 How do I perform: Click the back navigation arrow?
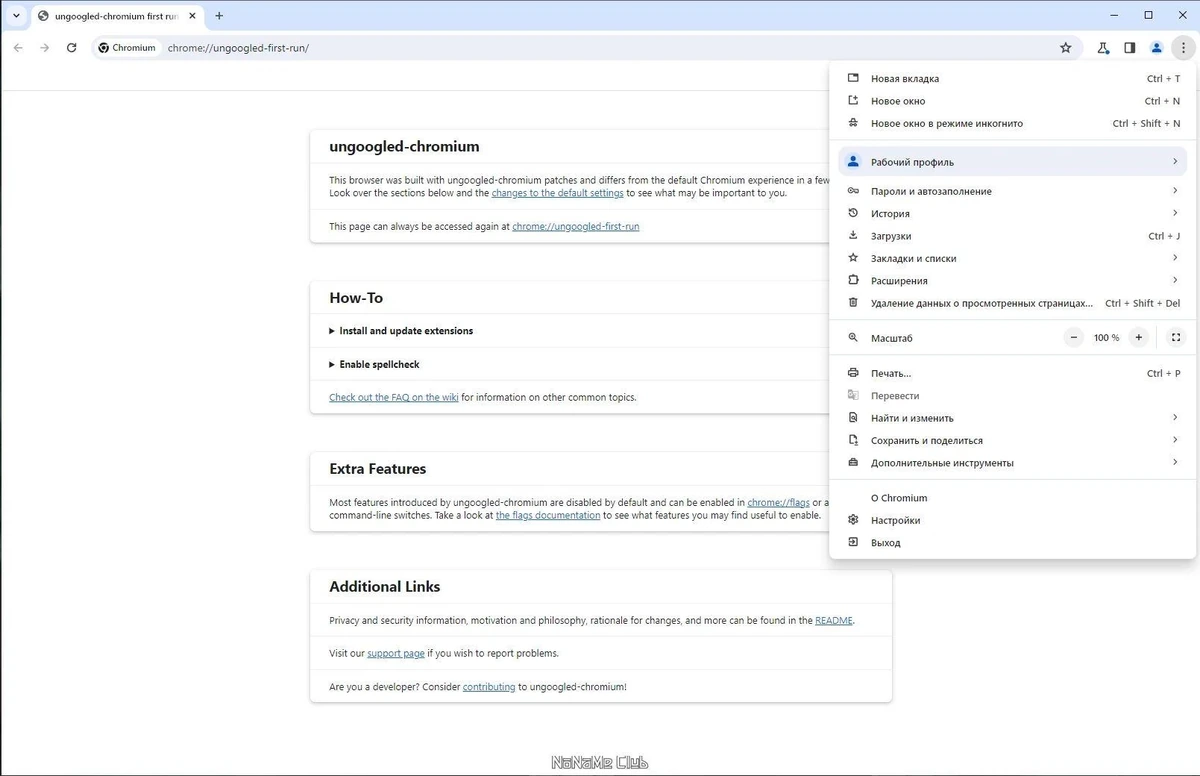[18, 47]
